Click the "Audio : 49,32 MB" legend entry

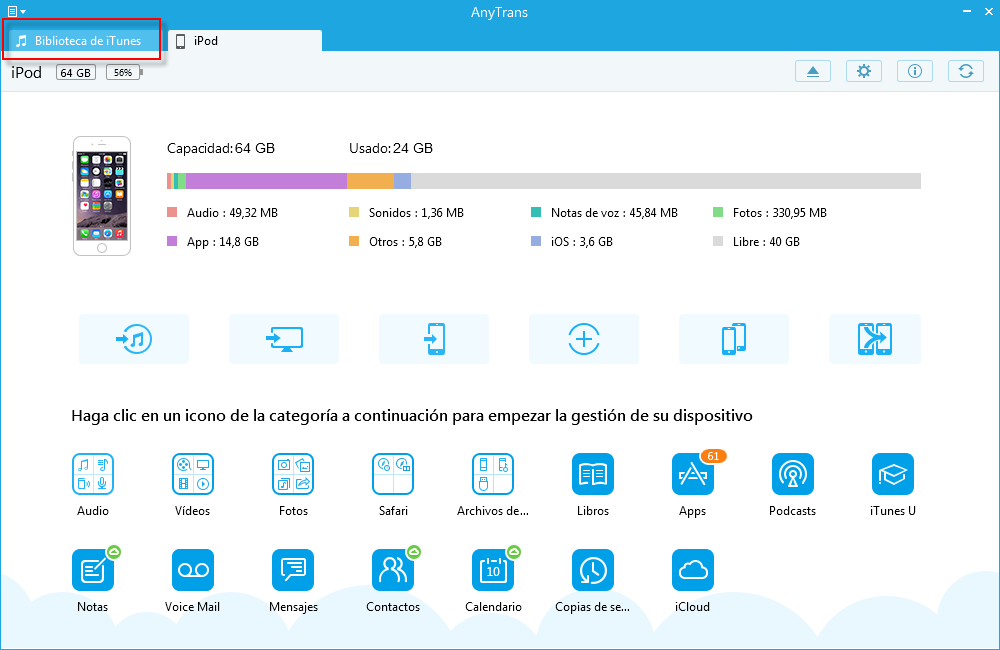tap(223, 212)
